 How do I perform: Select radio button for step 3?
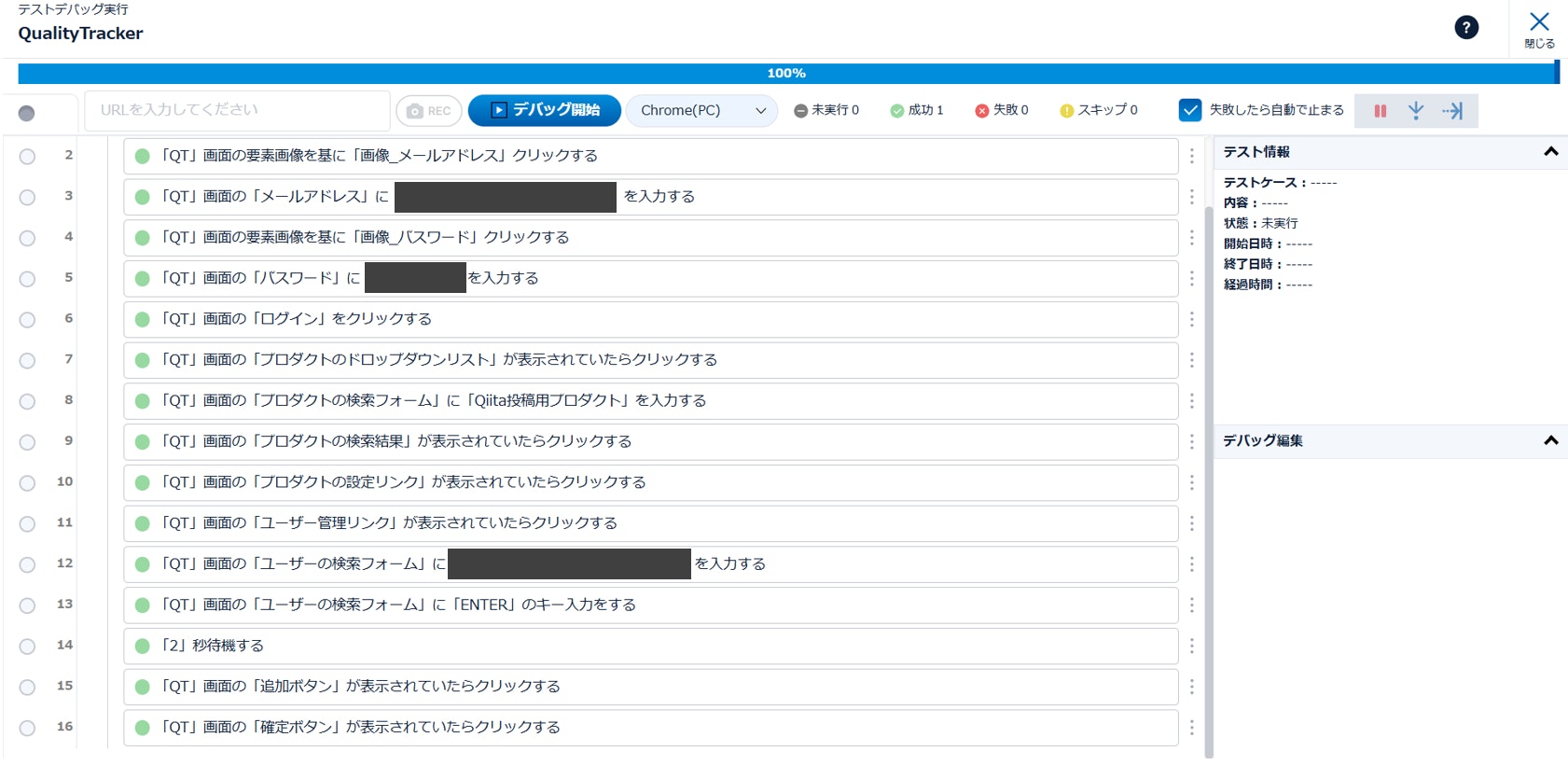(27, 198)
